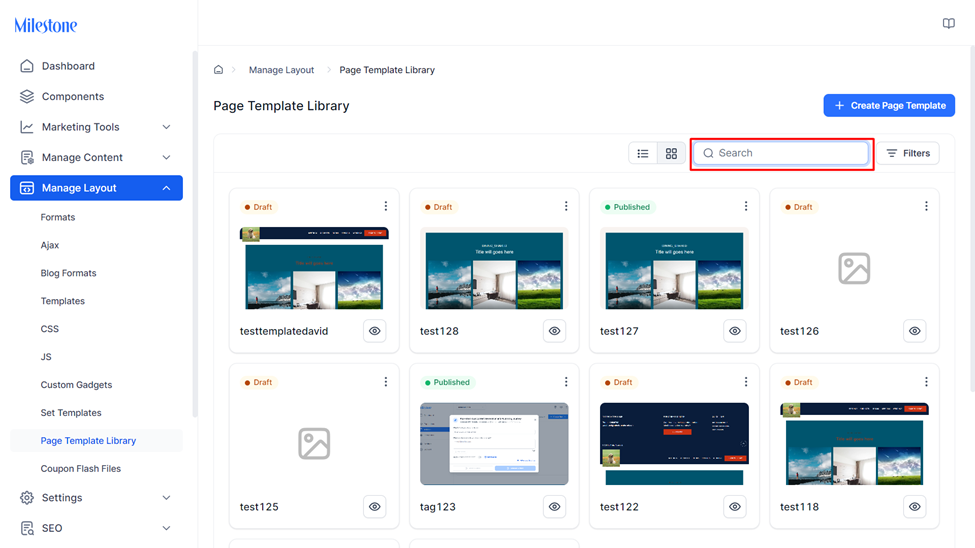Click Page Template Library breadcrumb

point(387,70)
